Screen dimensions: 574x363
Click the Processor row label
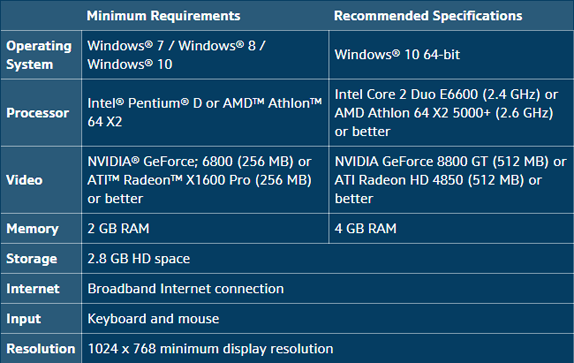coord(37,113)
